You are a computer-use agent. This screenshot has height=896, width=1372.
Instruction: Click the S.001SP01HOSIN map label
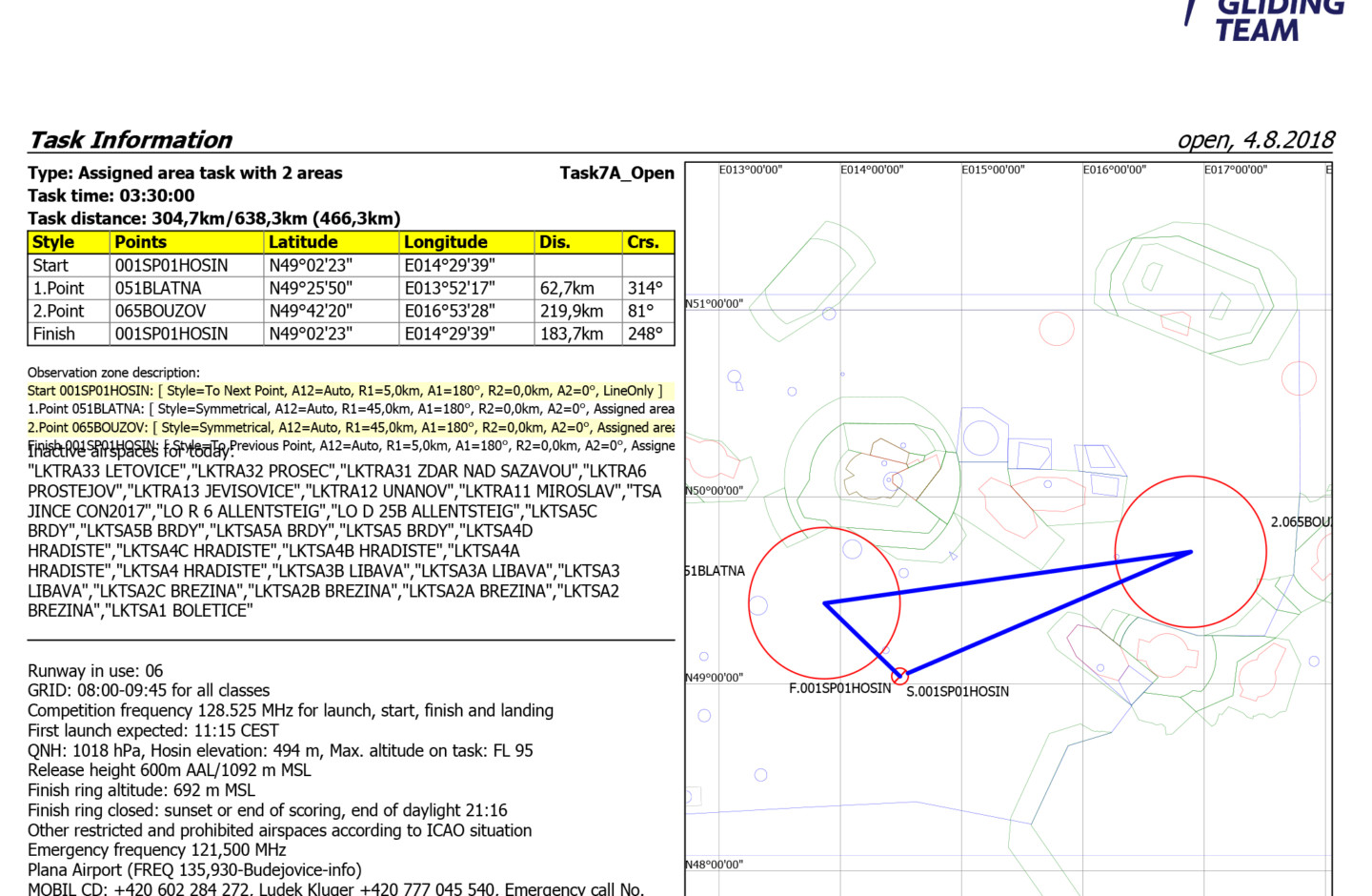coord(957,692)
